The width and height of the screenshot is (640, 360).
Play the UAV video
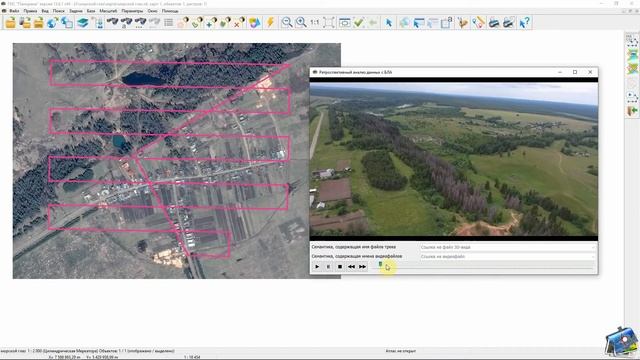pos(317,267)
